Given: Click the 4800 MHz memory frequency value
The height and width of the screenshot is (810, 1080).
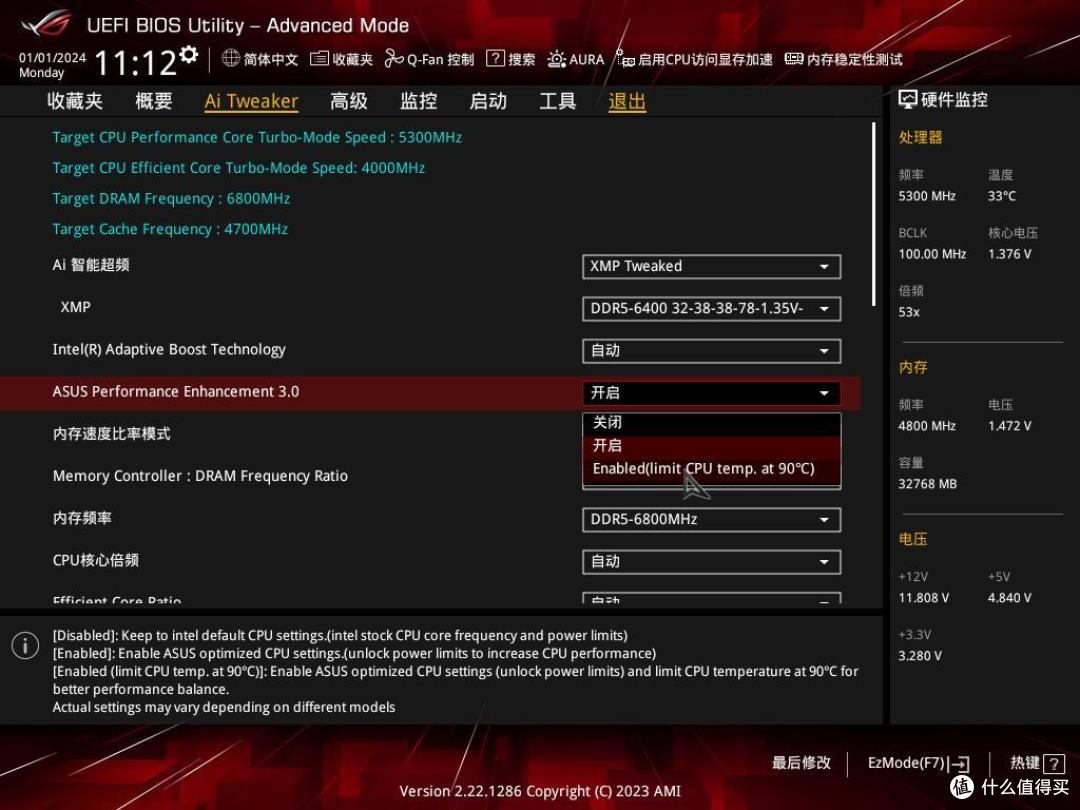Looking at the screenshot, I should coord(927,426).
